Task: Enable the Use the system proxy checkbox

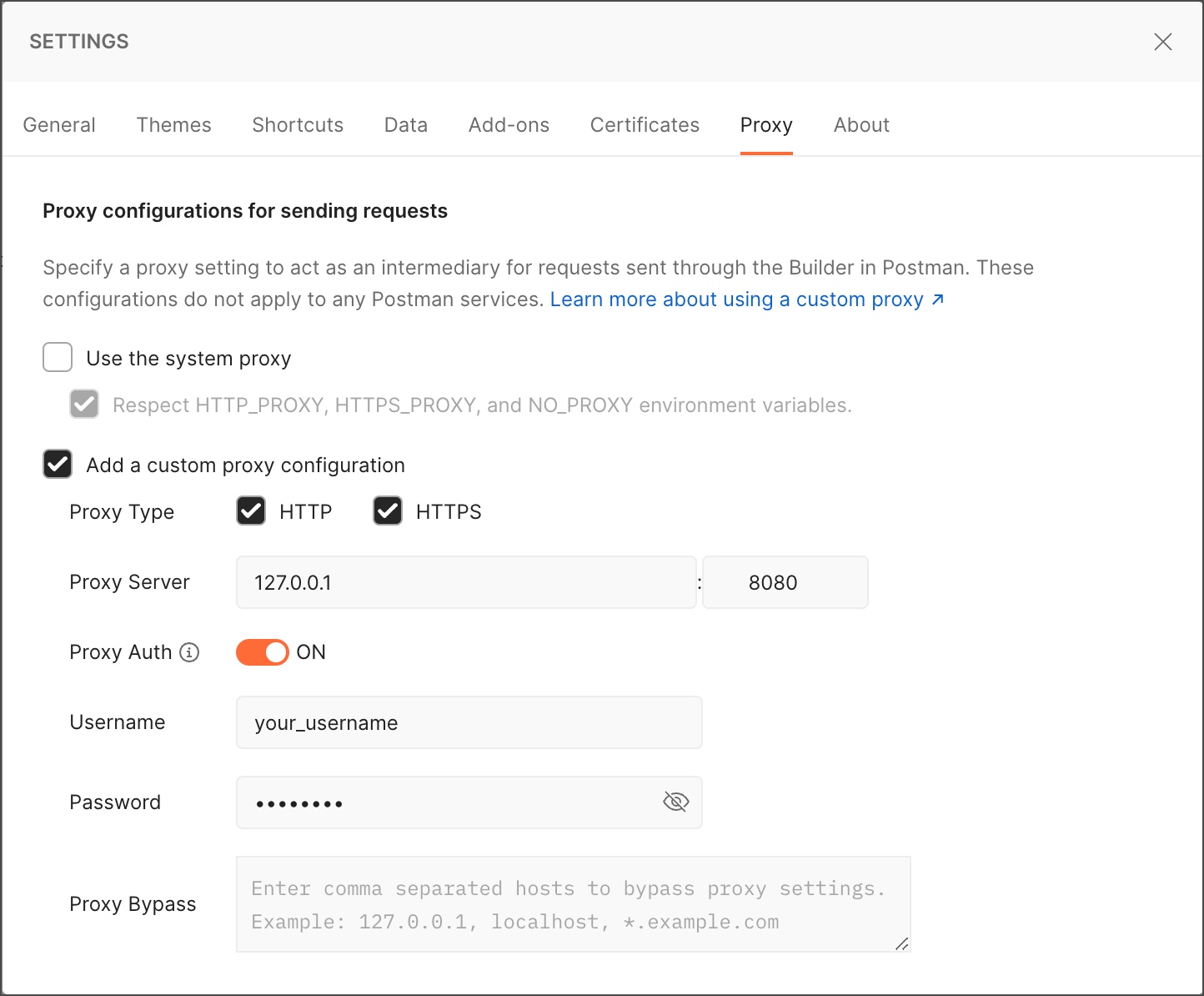Action: (x=57, y=357)
